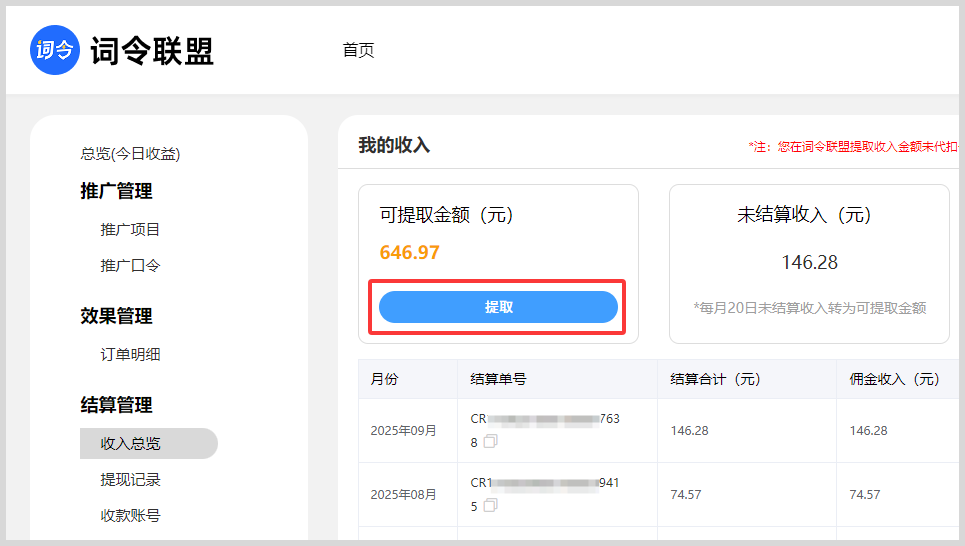The height and width of the screenshot is (546, 965).
Task: Open 收款账号 sidebar item
Action: tap(130, 515)
